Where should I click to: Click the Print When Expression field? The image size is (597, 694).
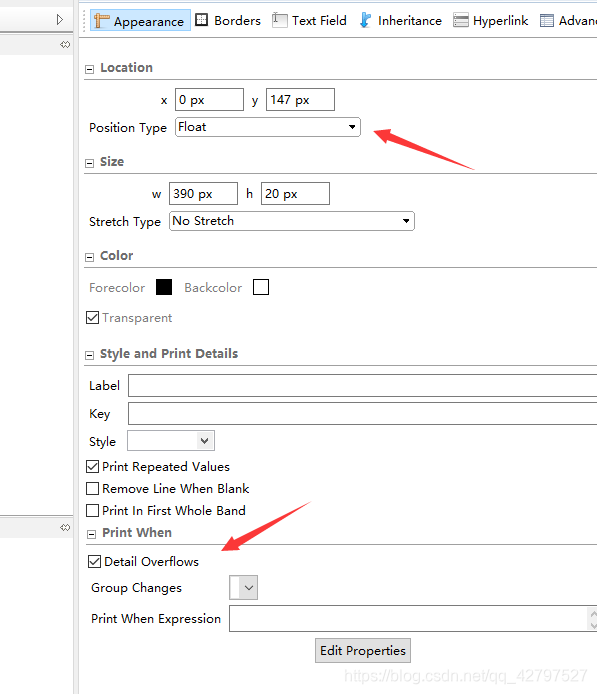click(413, 618)
